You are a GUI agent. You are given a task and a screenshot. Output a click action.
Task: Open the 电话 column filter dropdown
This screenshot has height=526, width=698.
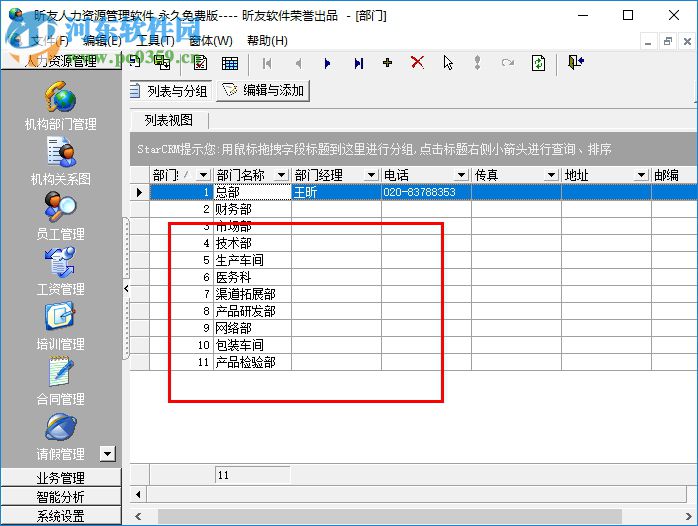[x=461, y=175]
